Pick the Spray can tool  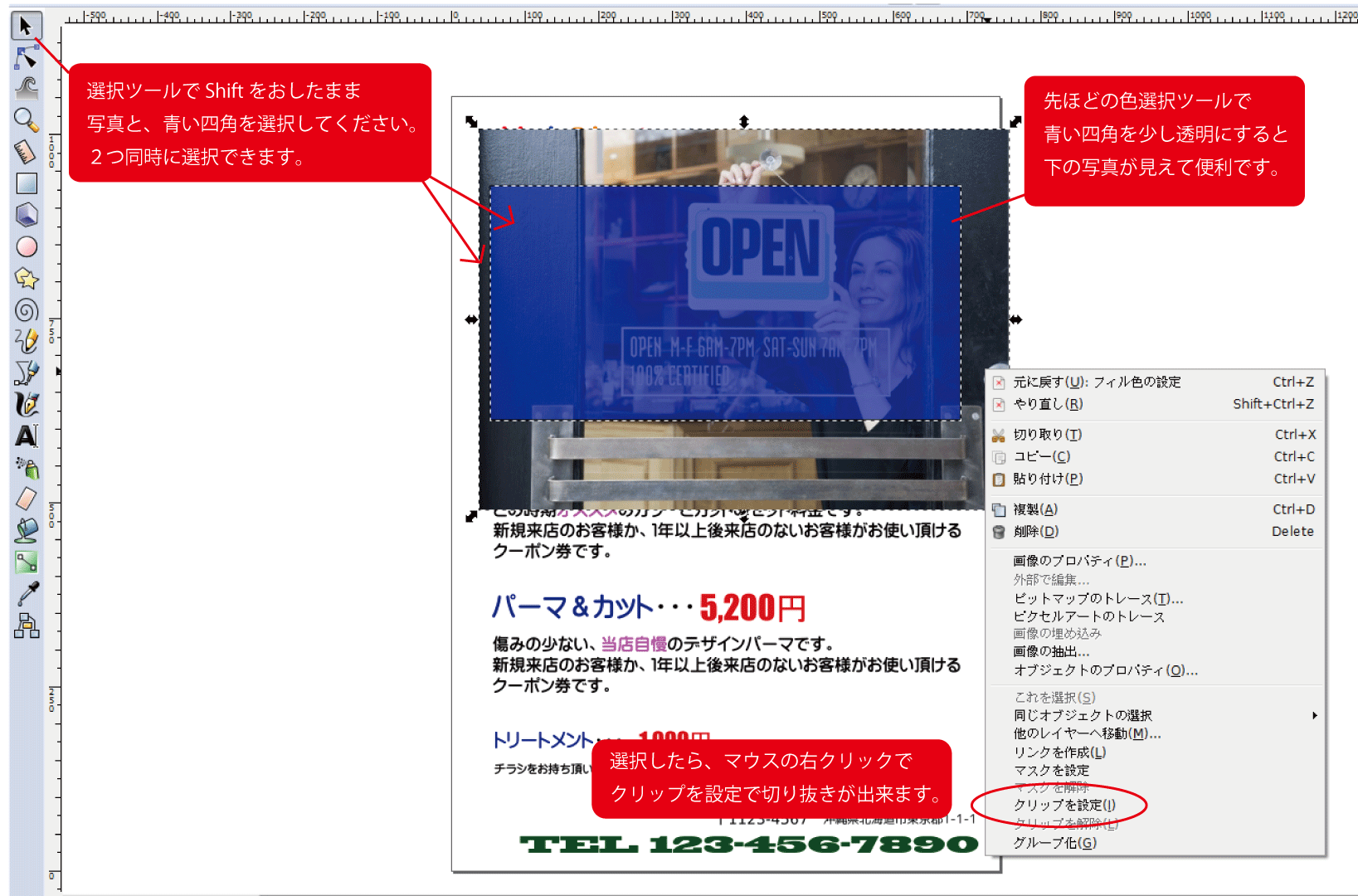[x=26, y=467]
